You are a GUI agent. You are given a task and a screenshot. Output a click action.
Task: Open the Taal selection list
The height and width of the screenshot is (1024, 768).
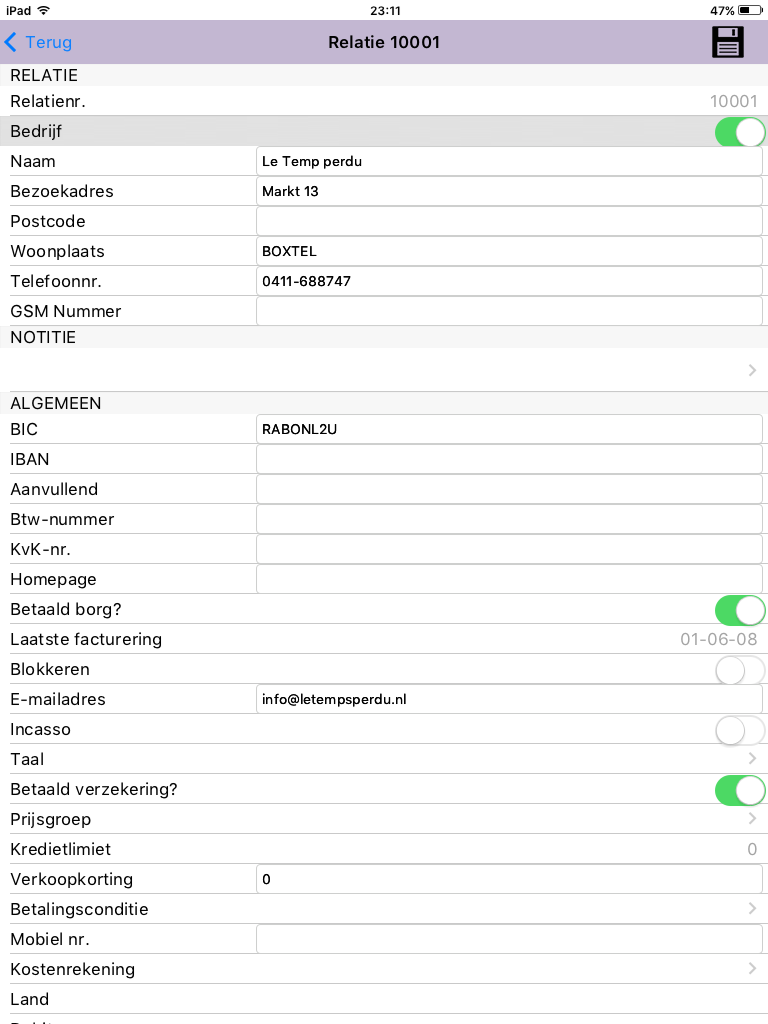(384, 760)
